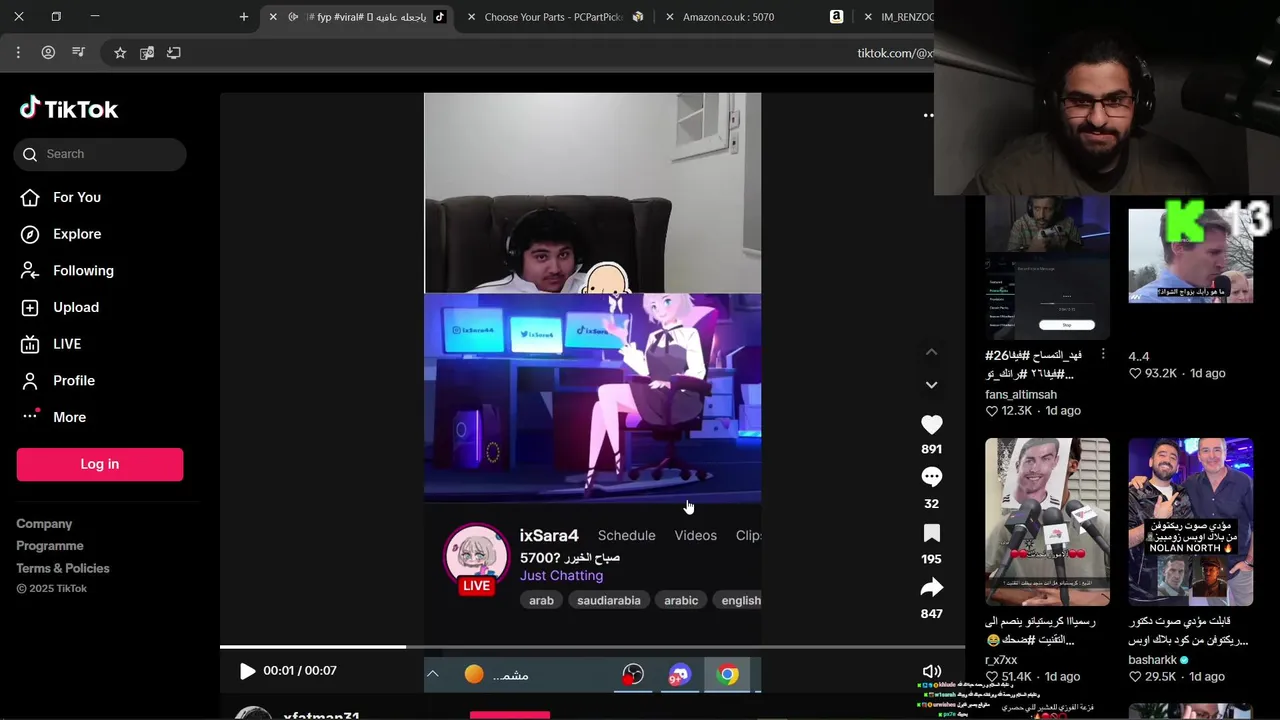Open the r_x7xx profile link
Image resolution: width=1280 pixels, height=720 pixels.
tap(1001, 660)
